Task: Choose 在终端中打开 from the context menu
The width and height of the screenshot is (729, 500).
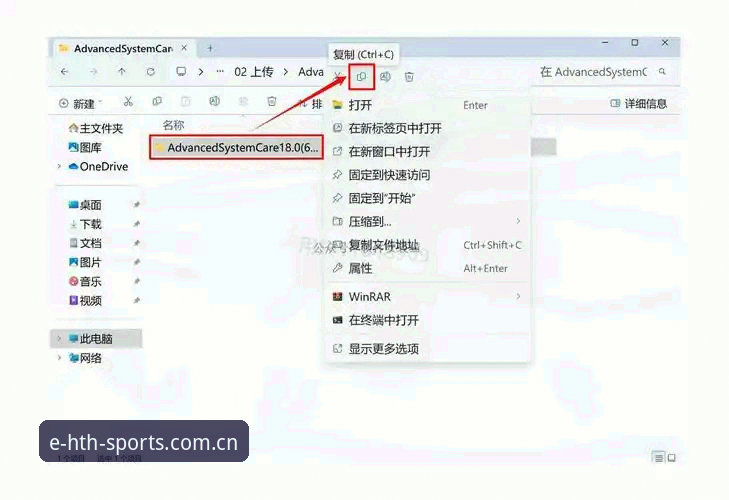Action: pyautogui.click(x=428, y=320)
